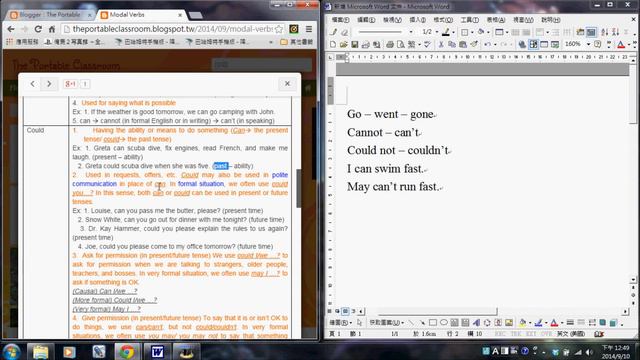Select the table Eraser tool
The width and height of the screenshot is (640, 360).
(x=344, y=32)
